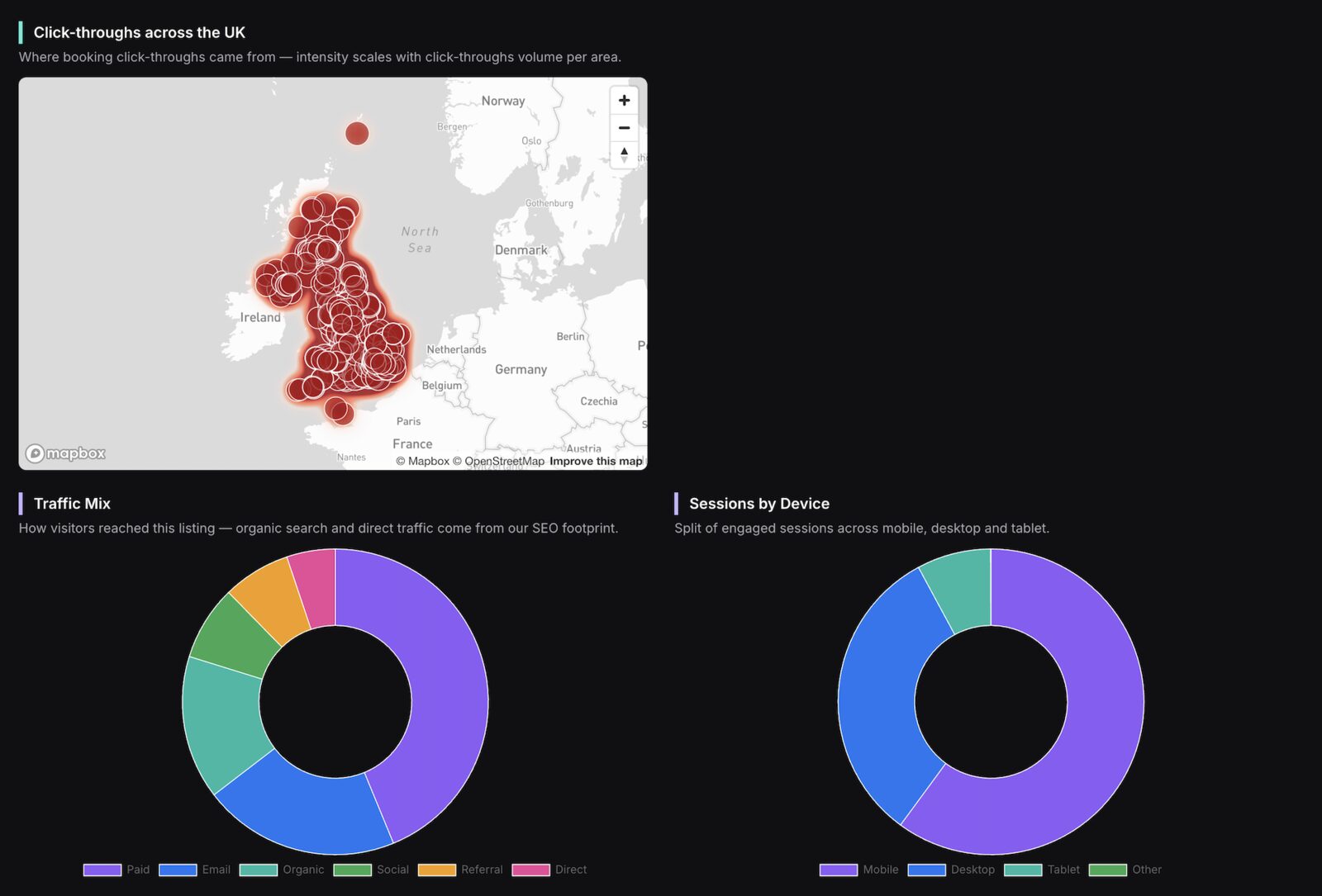This screenshot has height=896, width=1322.
Task: Toggle Tablet in device legend
Action: click(1042, 870)
